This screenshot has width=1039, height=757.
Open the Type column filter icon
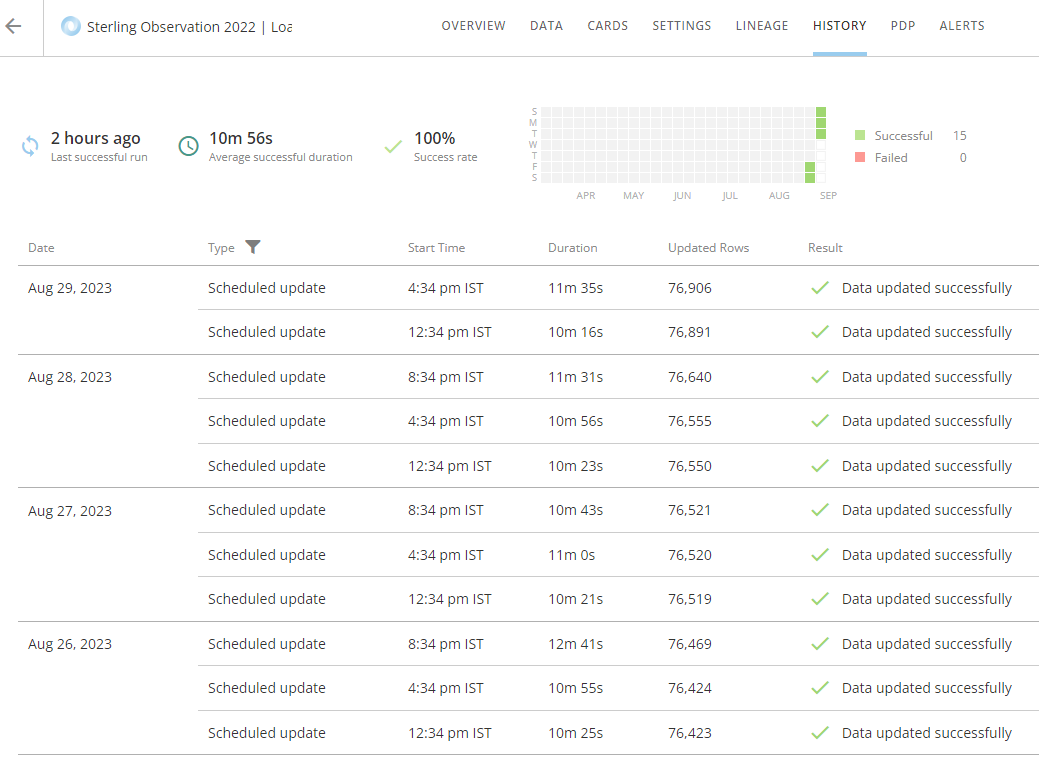point(252,247)
